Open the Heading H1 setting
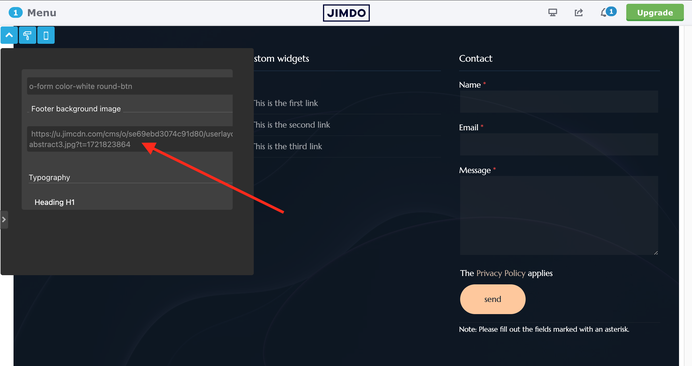This screenshot has height=366, width=692. [x=55, y=202]
